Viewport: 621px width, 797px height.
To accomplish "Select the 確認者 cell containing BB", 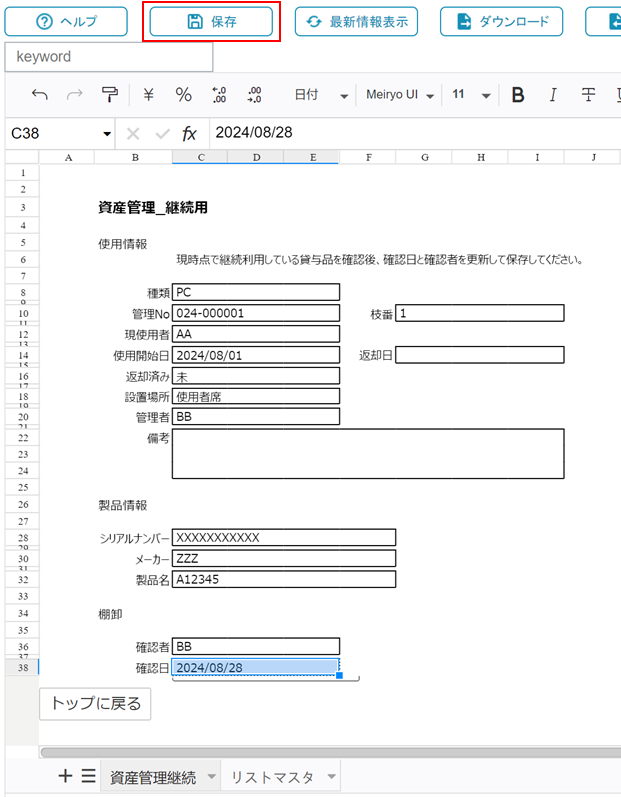I will pyautogui.click(x=256, y=646).
